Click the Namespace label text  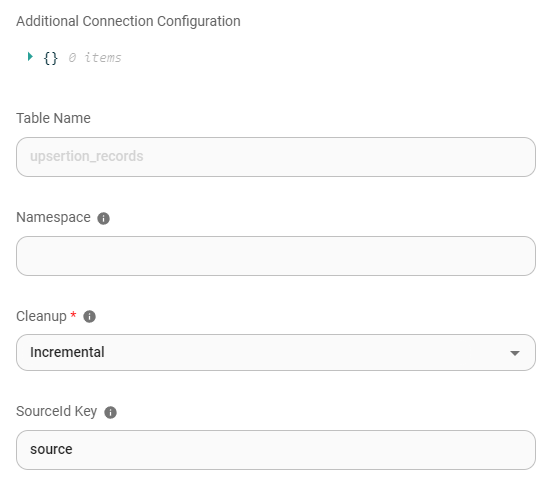click(x=53, y=217)
